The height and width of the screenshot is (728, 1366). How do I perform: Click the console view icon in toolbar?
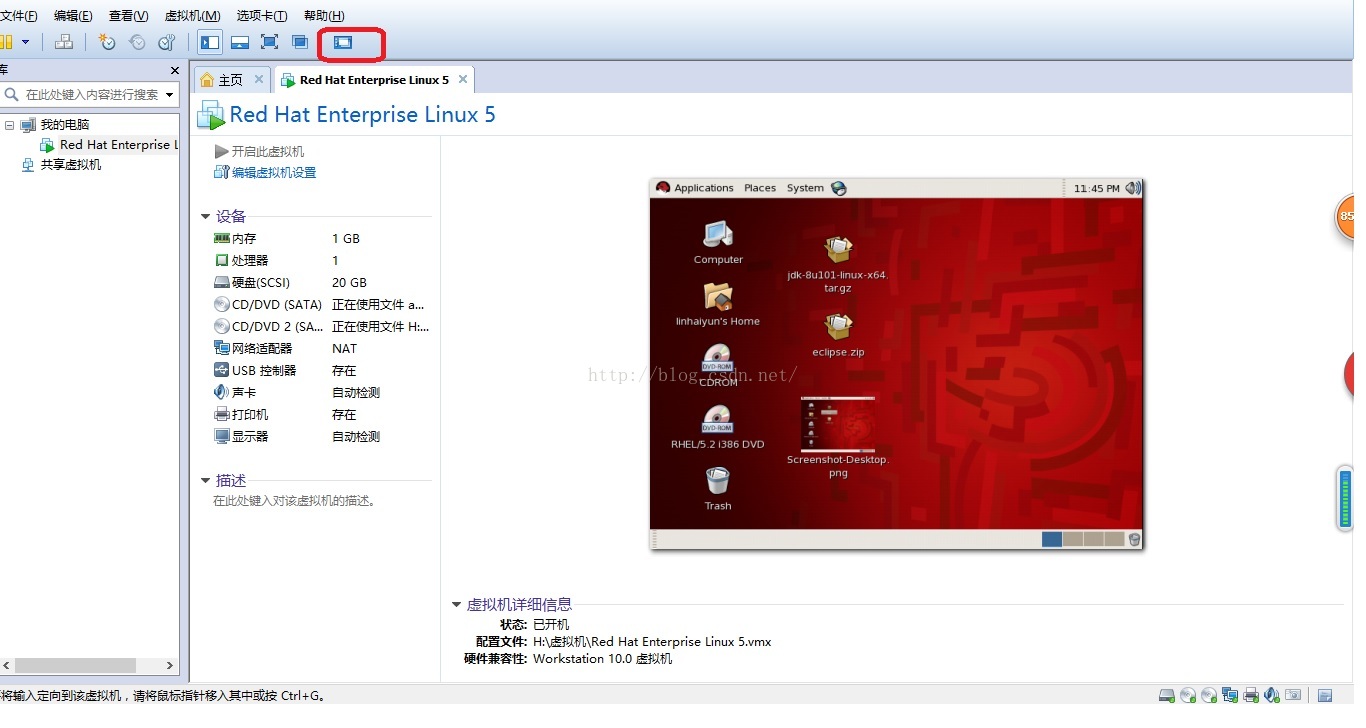click(343, 42)
